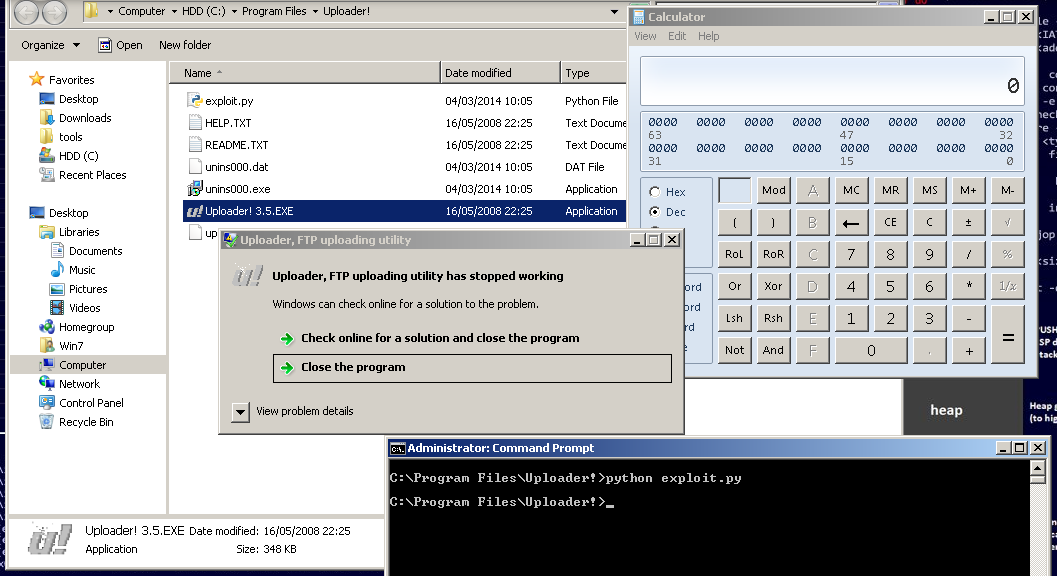Expand the HDD (C:) breadcrumb dropdown arrow
1057x576 pixels.
click(234, 11)
